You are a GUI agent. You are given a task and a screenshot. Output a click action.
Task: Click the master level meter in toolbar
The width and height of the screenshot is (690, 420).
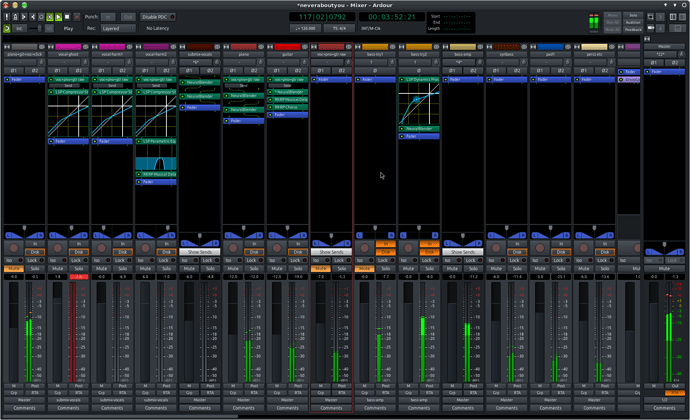point(594,22)
